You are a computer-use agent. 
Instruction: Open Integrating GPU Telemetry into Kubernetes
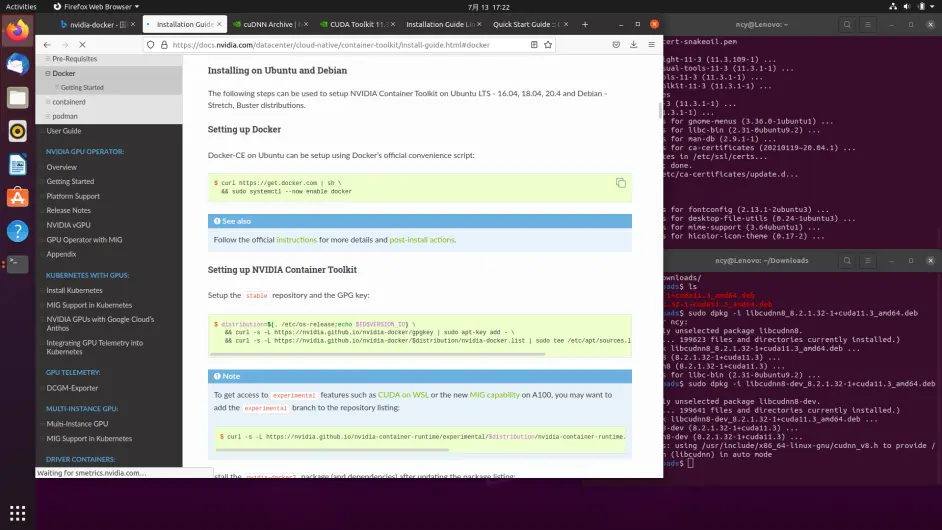point(94,347)
